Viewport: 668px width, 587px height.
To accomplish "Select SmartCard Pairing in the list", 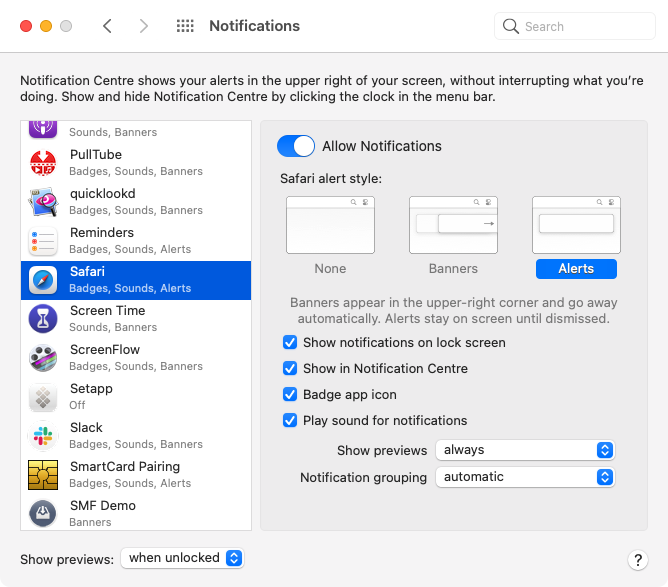I will tap(136, 475).
